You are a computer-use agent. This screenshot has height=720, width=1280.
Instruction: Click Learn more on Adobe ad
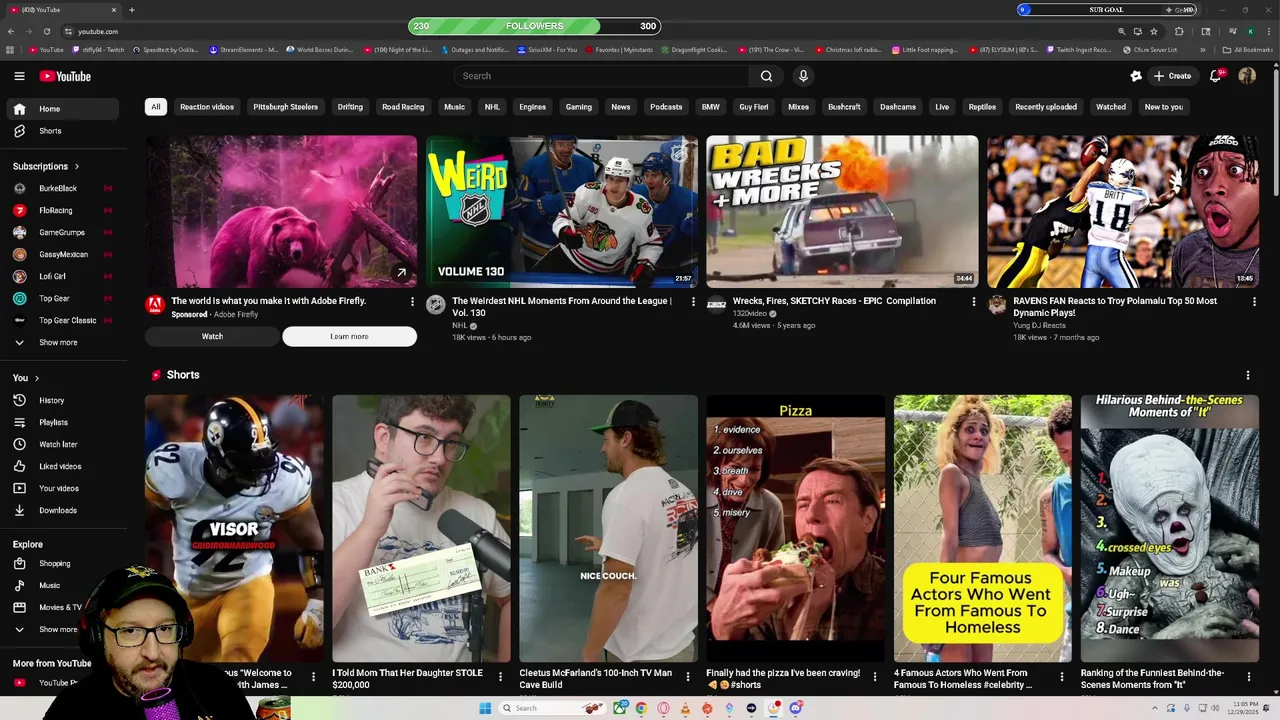[349, 337]
